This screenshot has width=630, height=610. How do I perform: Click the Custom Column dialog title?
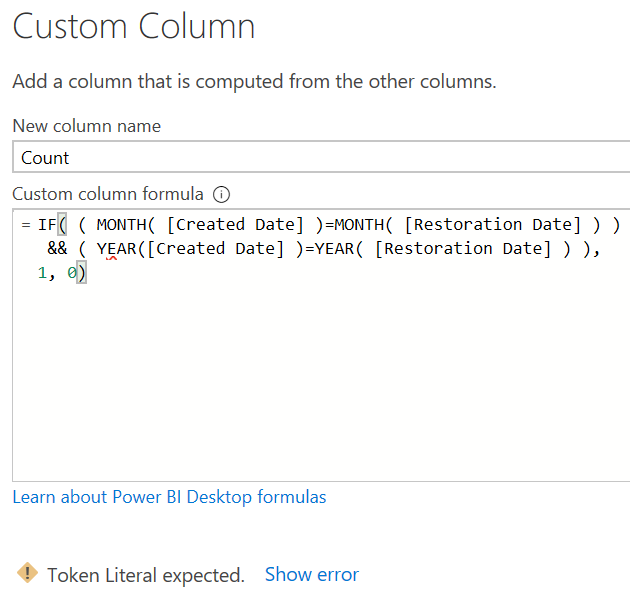(x=134, y=27)
